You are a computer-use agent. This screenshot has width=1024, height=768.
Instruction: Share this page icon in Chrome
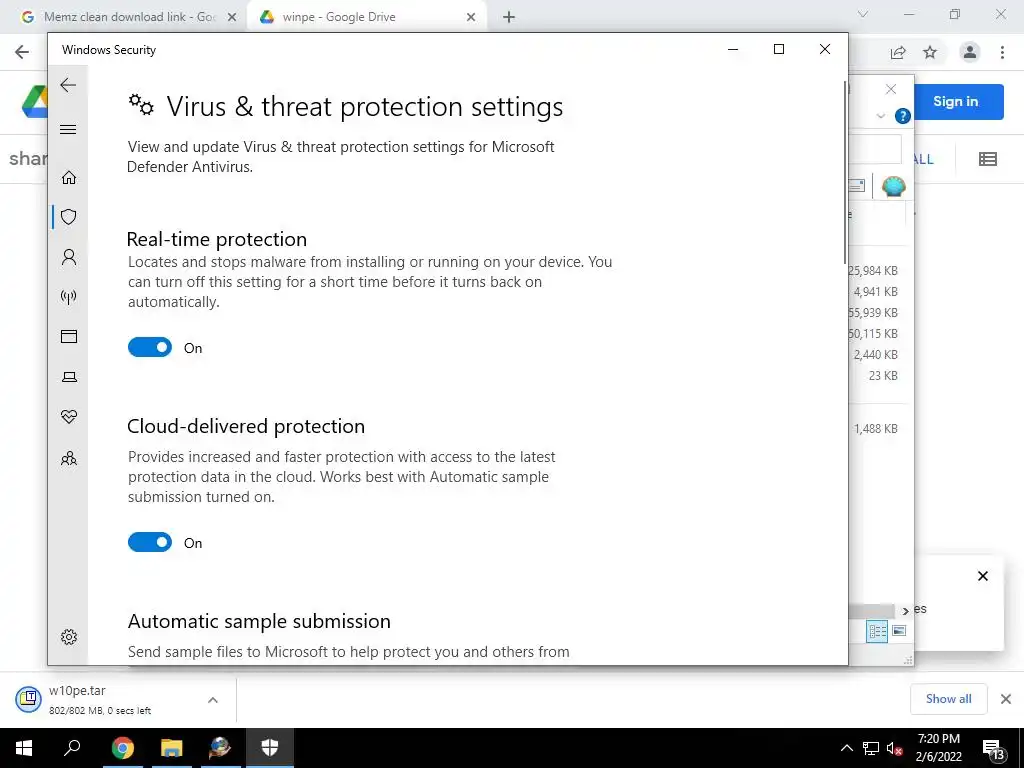pos(898,53)
